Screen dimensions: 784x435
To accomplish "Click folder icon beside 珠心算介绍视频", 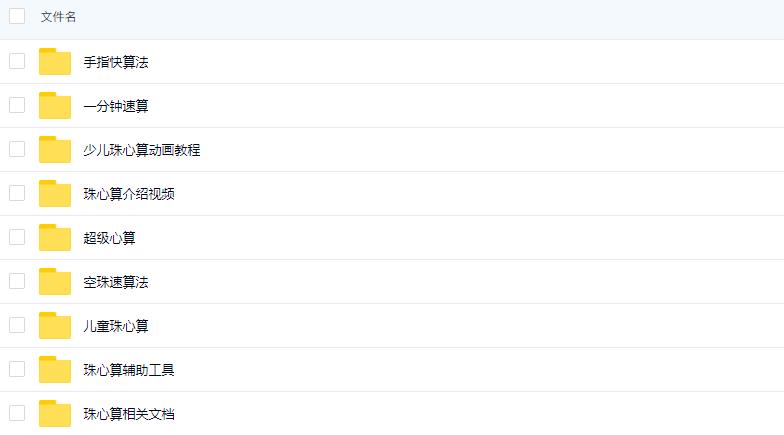I will (x=55, y=194).
